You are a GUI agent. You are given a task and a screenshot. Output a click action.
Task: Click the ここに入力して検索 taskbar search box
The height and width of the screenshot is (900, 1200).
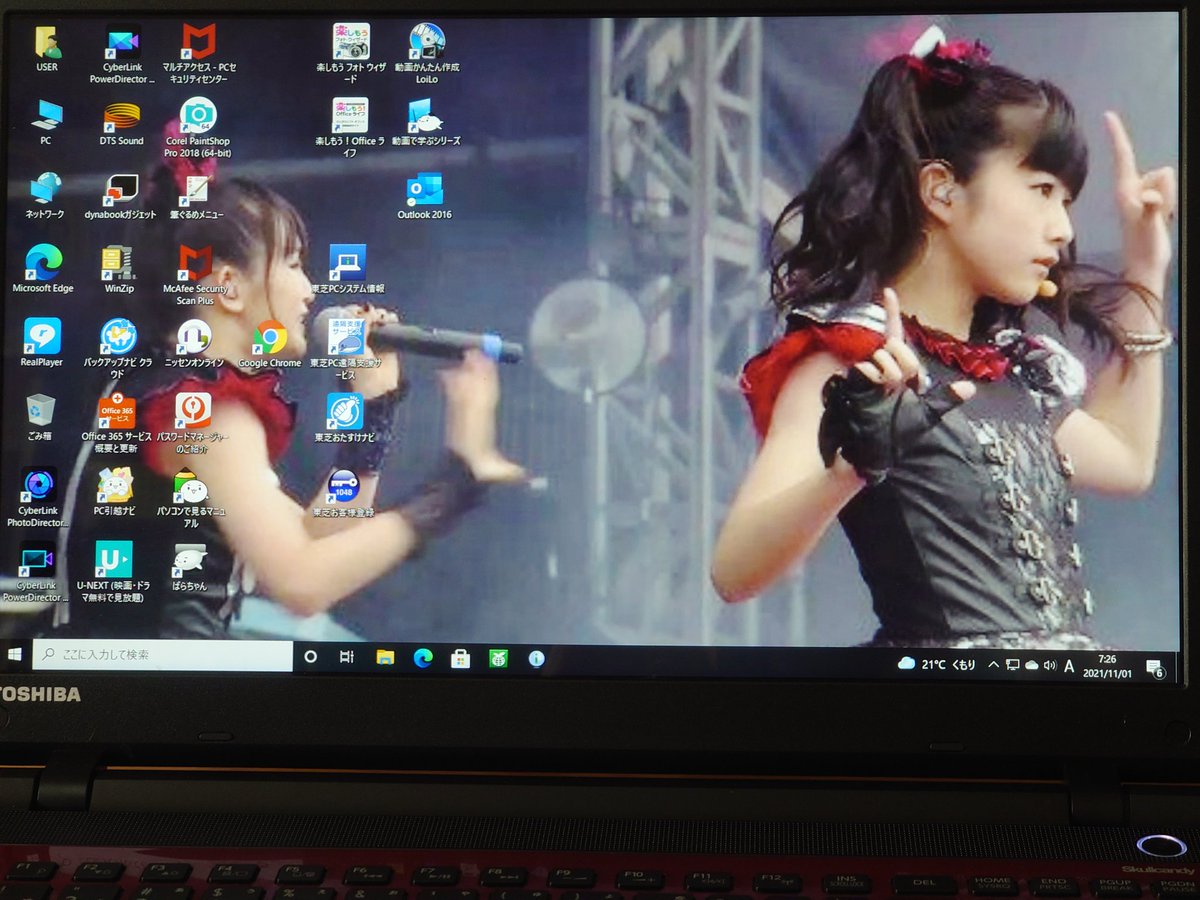coord(162,656)
